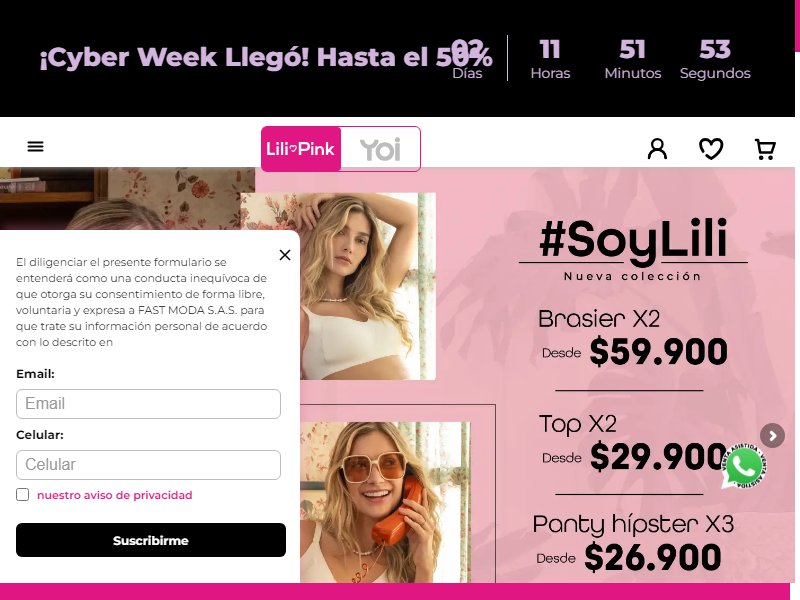Open the shopping cart icon
The height and width of the screenshot is (600, 800).
(x=765, y=149)
